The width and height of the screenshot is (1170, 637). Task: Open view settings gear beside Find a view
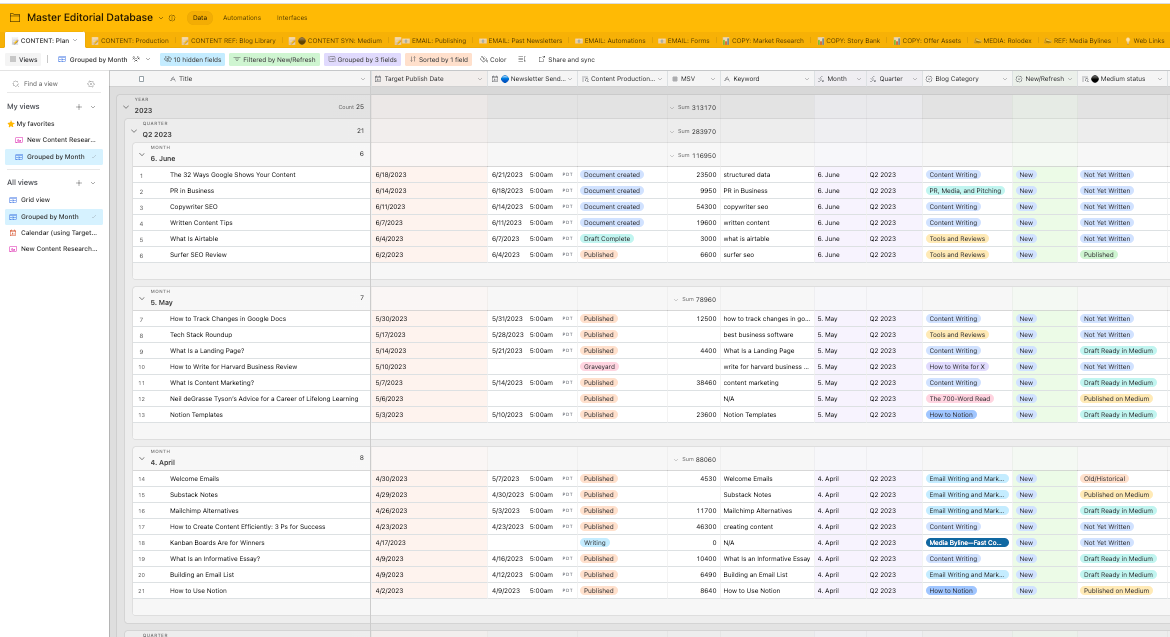(91, 84)
